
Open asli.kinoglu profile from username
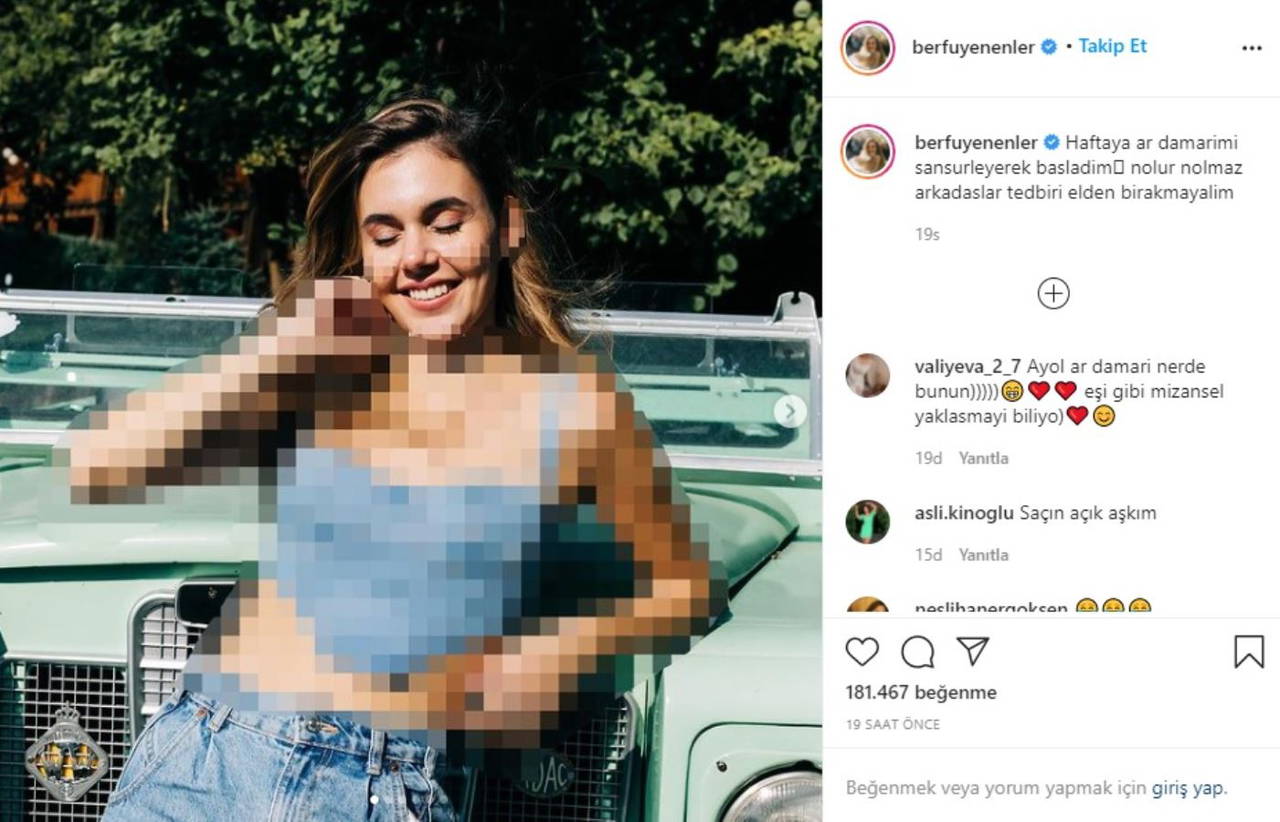[x=963, y=513]
